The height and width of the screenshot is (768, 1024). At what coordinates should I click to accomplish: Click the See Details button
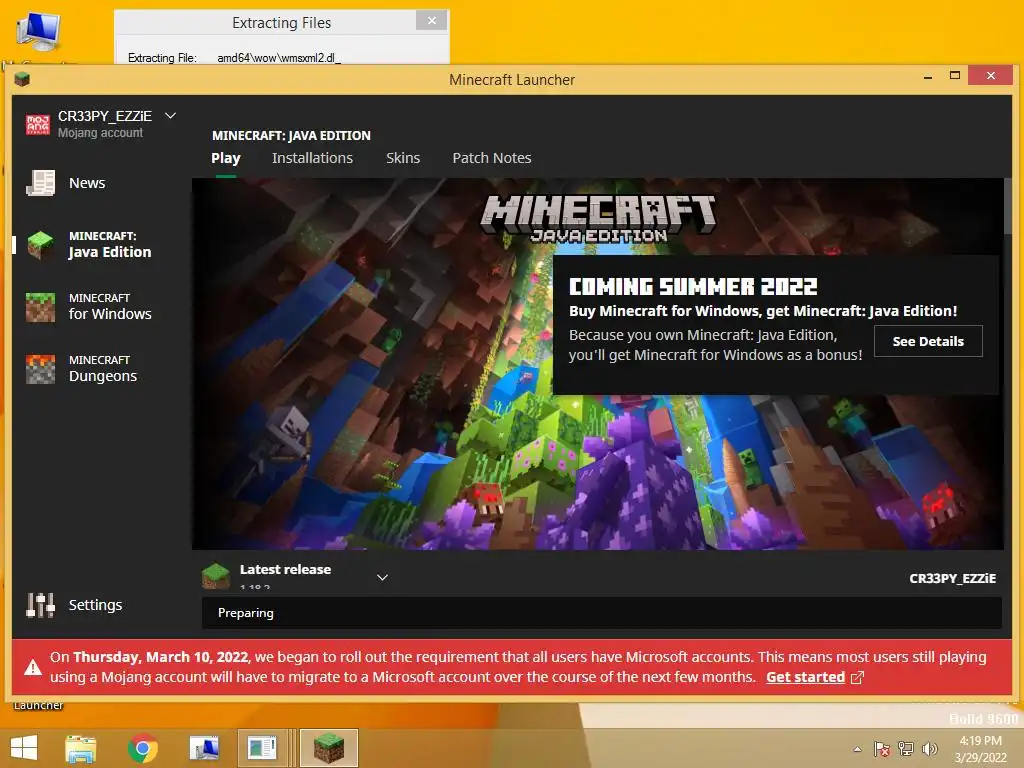coord(928,341)
